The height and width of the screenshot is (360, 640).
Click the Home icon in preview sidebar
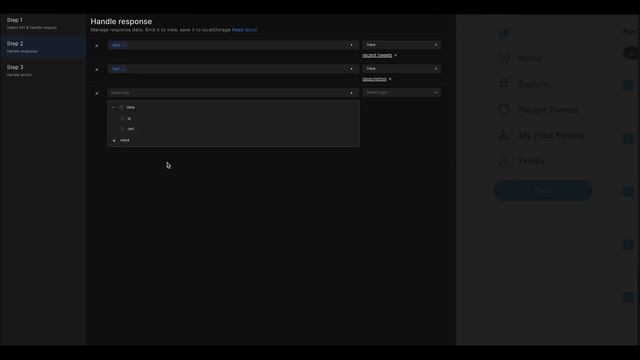(504, 59)
